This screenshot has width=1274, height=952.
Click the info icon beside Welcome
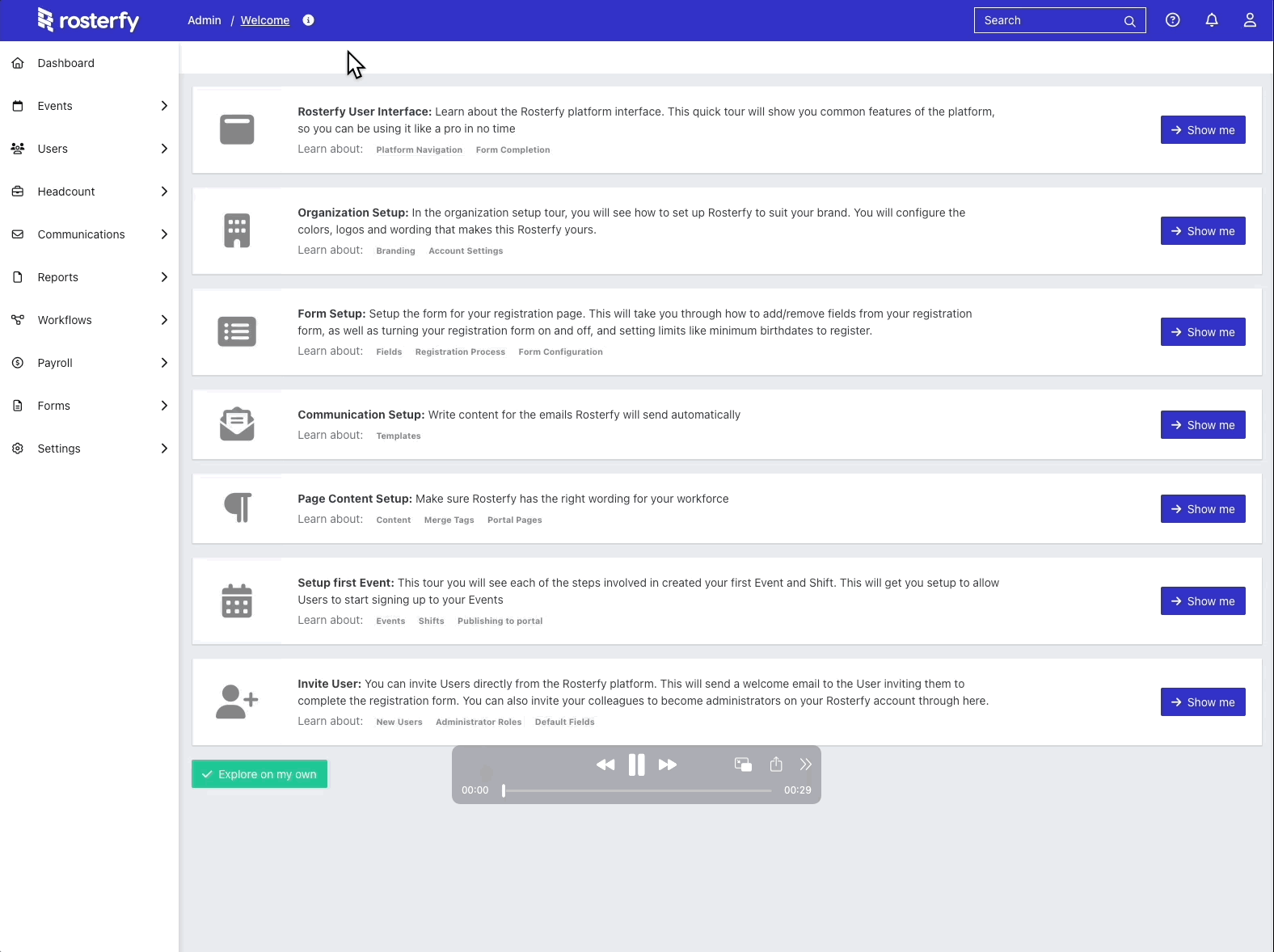click(308, 20)
